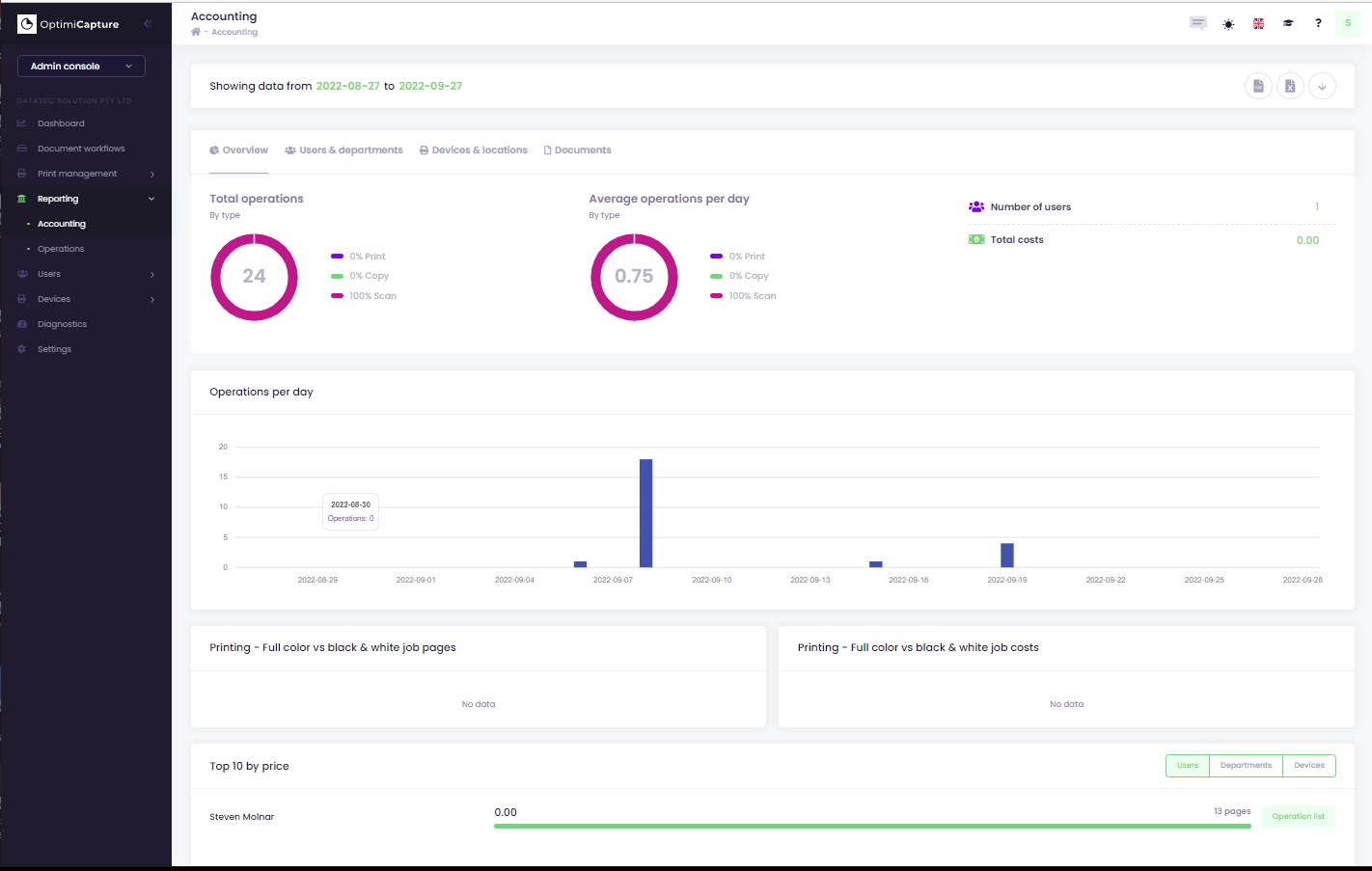Click the Document workflows sidebar icon
1372x871 pixels.
point(21,149)
